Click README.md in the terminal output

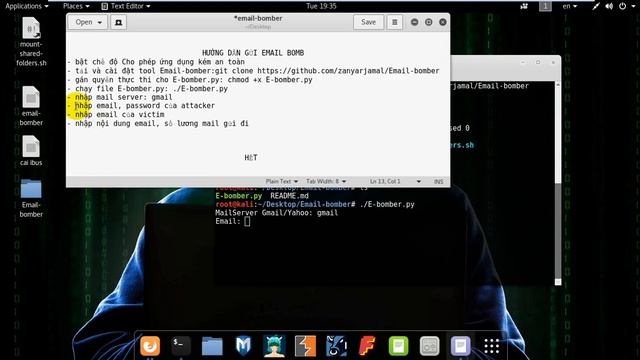tap(289, 196)
